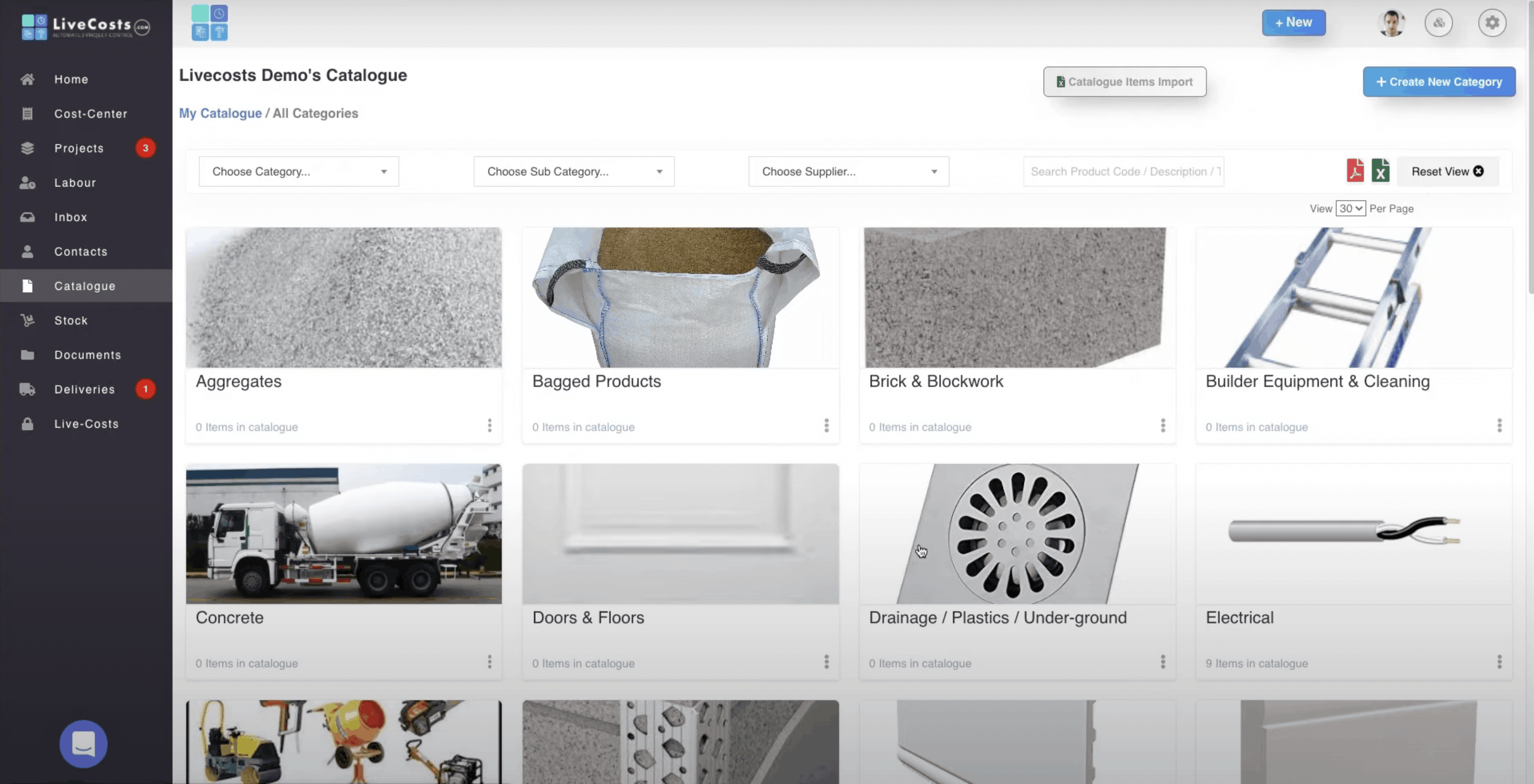Viewport: 1534px width, 784px height.
Task: Open the Builder Equipment & Cleaning three-dot menu
Action: click(1499, 426)
